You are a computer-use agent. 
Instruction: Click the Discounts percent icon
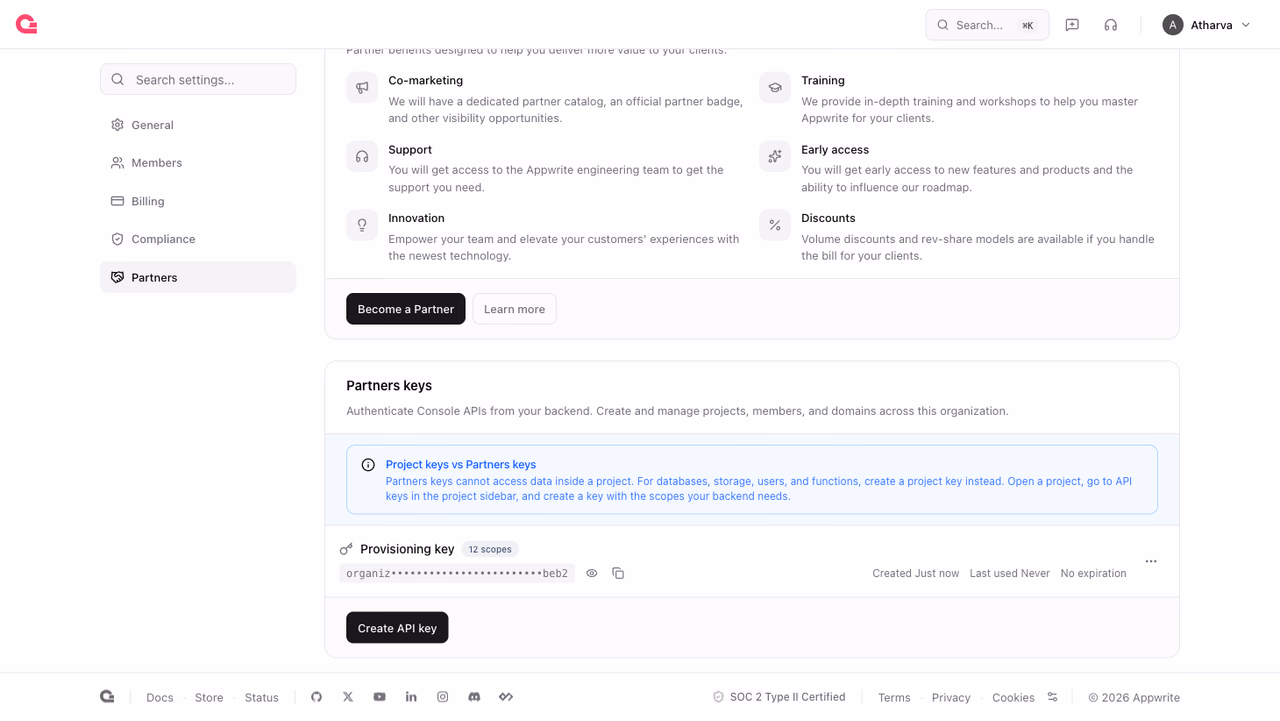click(775, 225)
